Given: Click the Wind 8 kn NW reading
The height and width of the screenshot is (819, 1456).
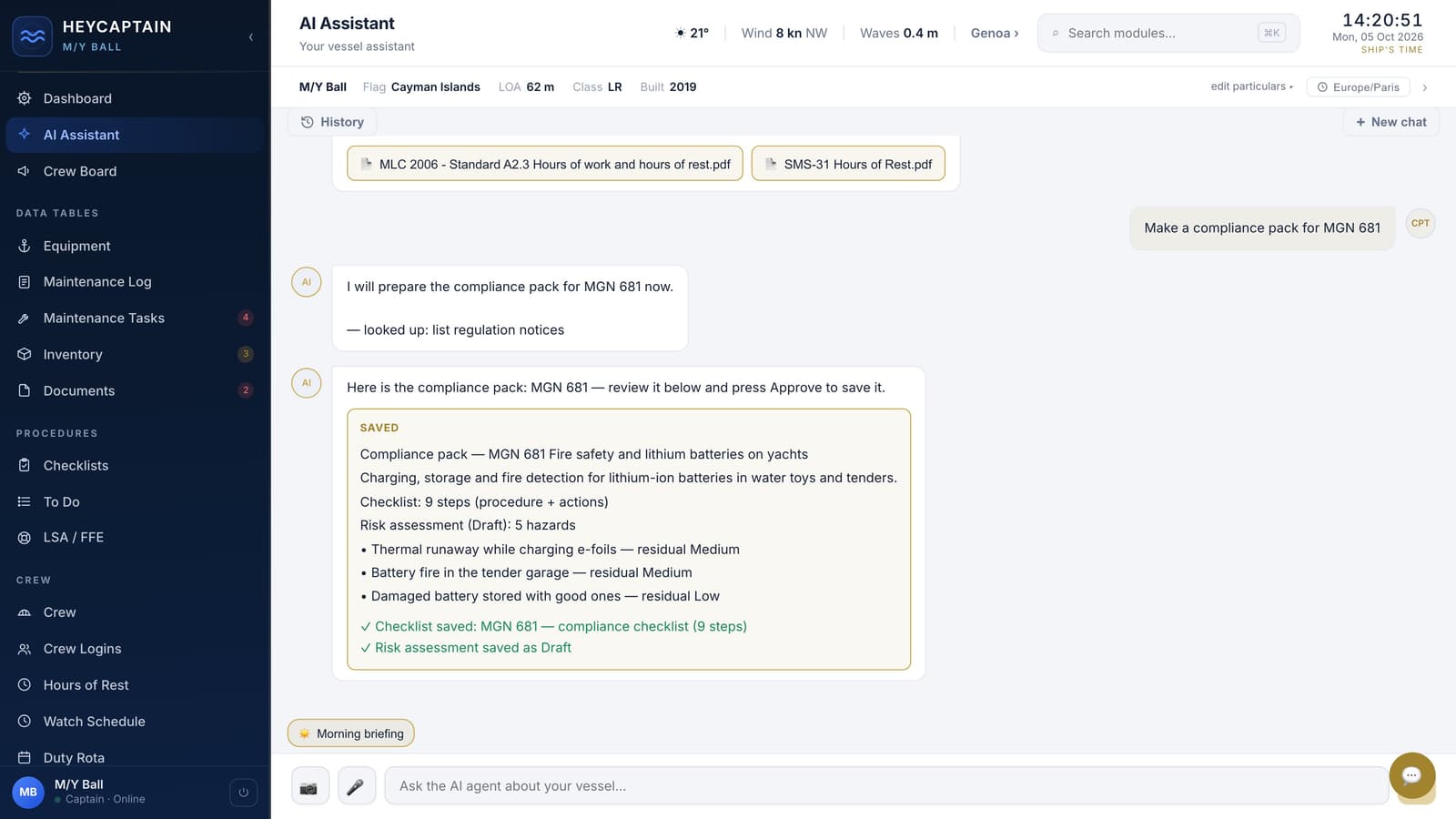Looking at the screenshot, I should click(x=784, y=34).
